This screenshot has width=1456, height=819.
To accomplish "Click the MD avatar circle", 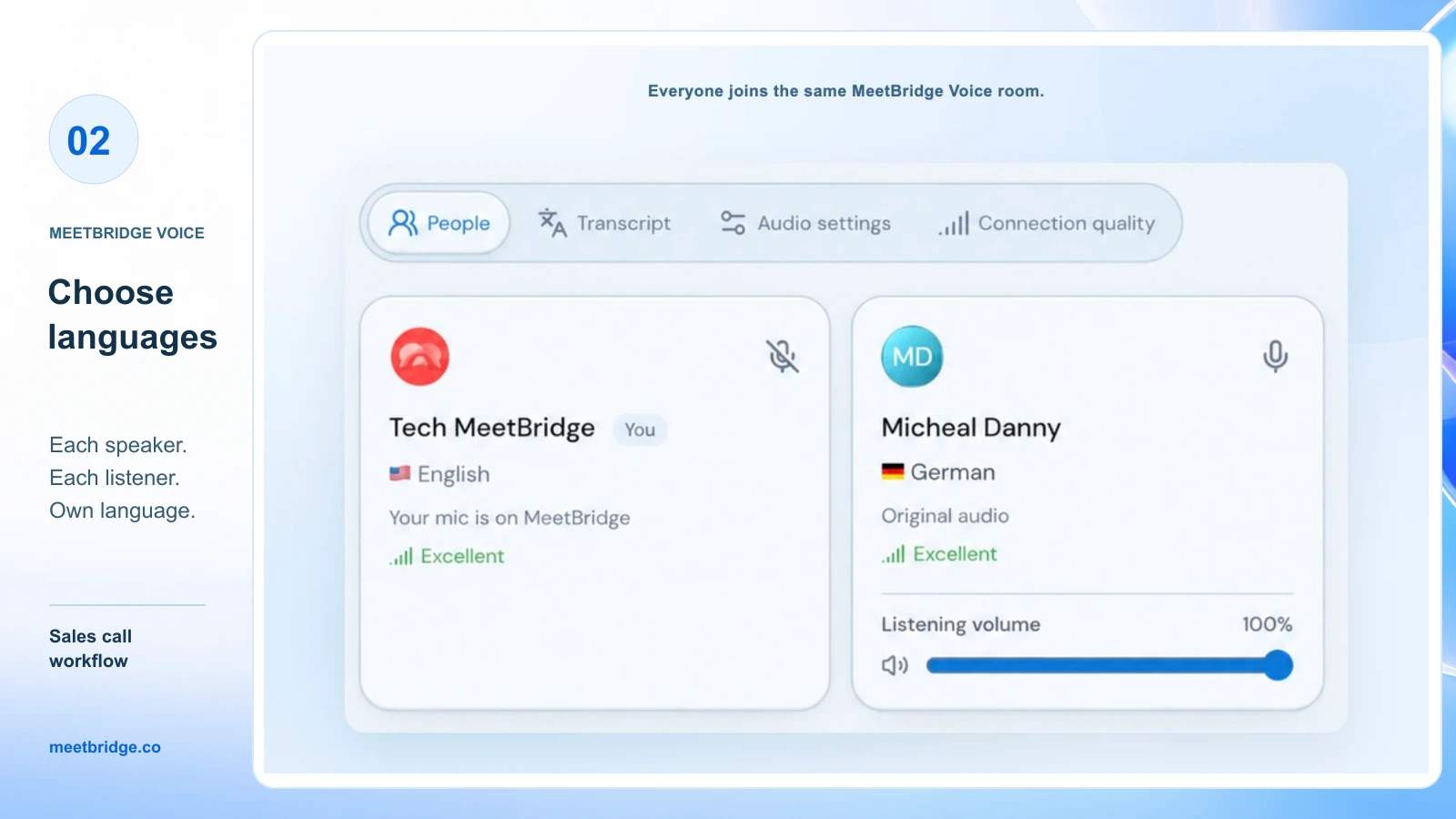I will coord(912,357).
